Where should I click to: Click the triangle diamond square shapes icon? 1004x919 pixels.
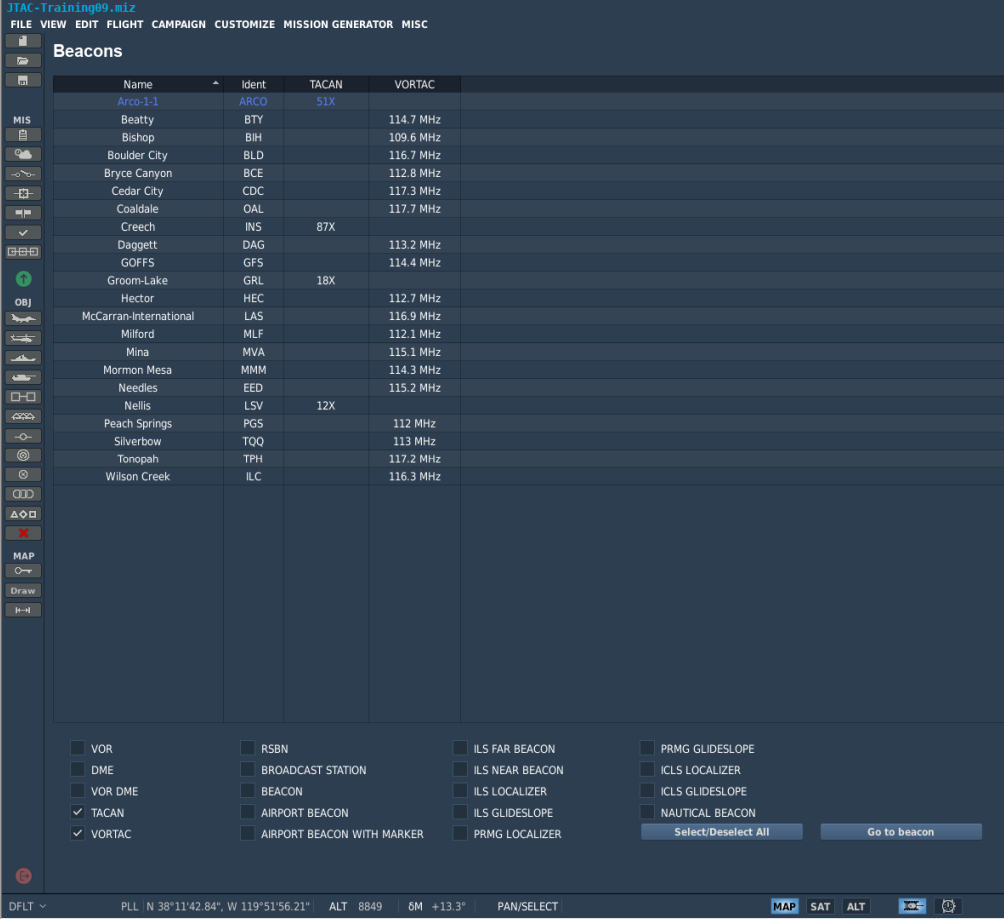(x=23, y=514)
